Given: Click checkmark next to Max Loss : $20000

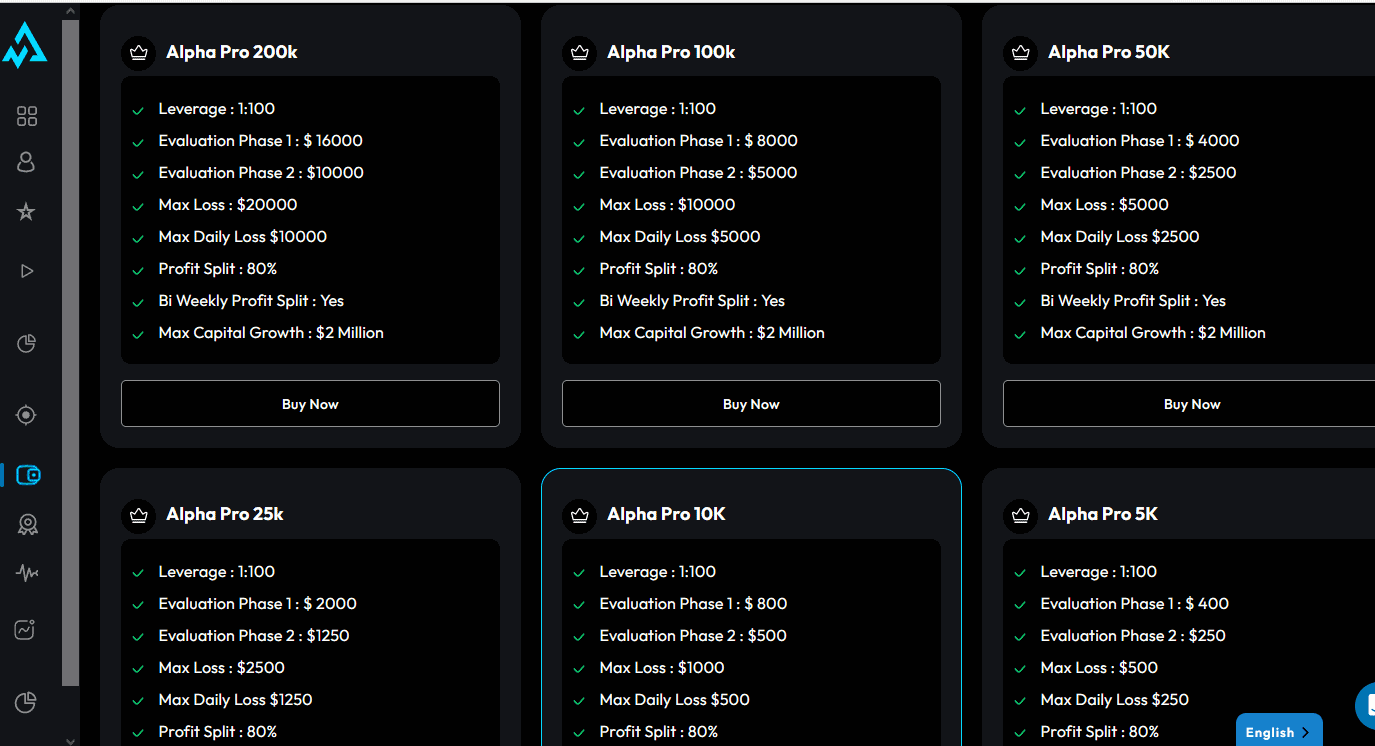Looking at the screenshot, I should [138, 206].
